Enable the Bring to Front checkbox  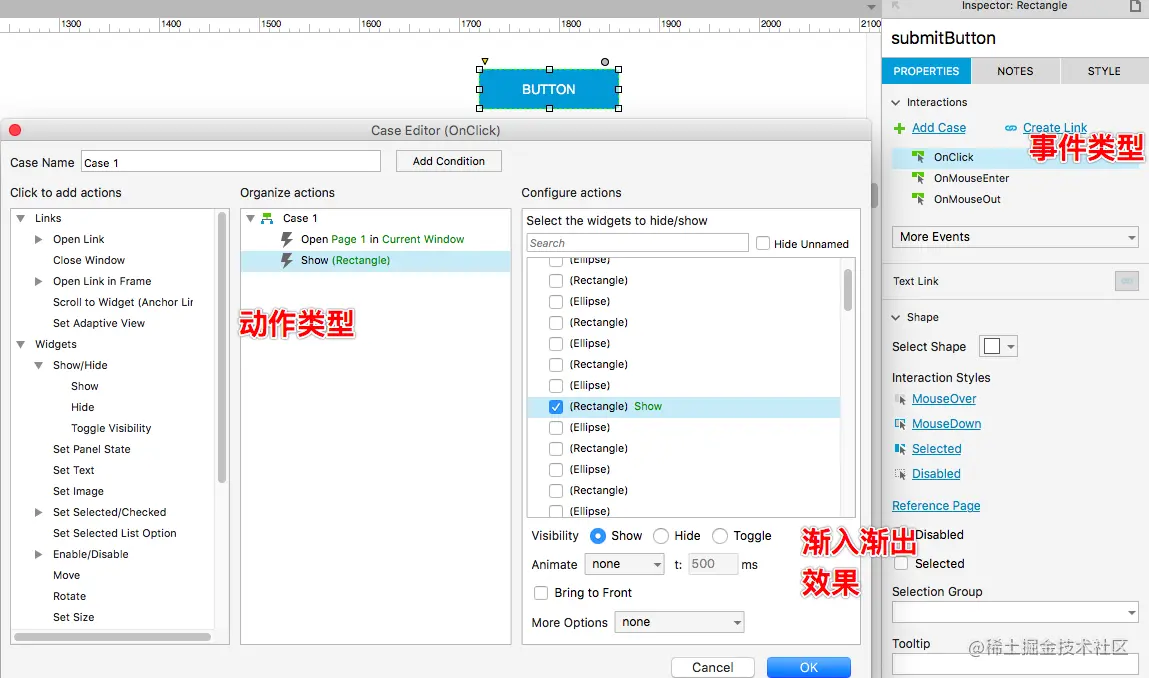541,593
